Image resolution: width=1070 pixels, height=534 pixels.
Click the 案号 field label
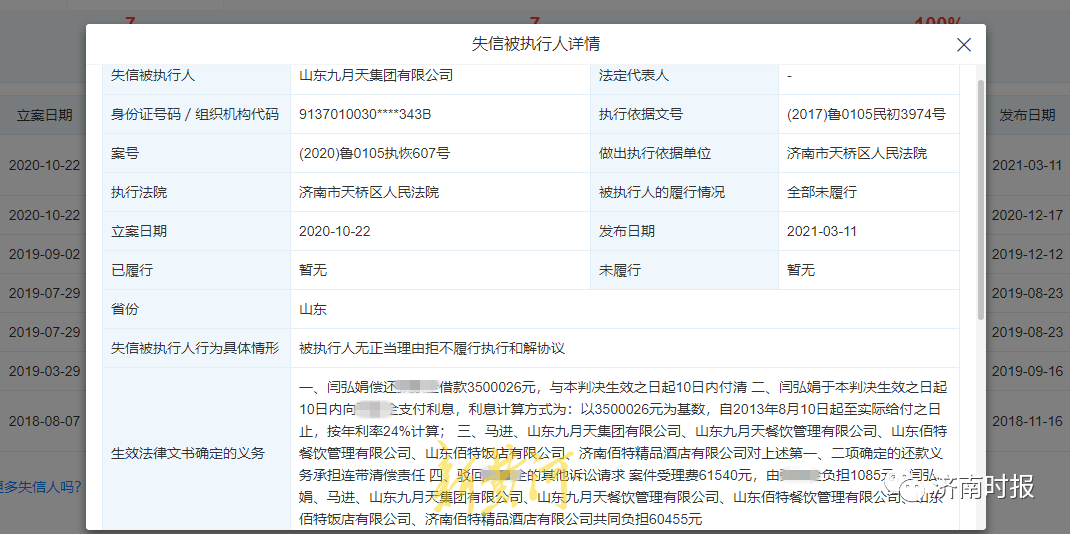[x=125, y=153]
